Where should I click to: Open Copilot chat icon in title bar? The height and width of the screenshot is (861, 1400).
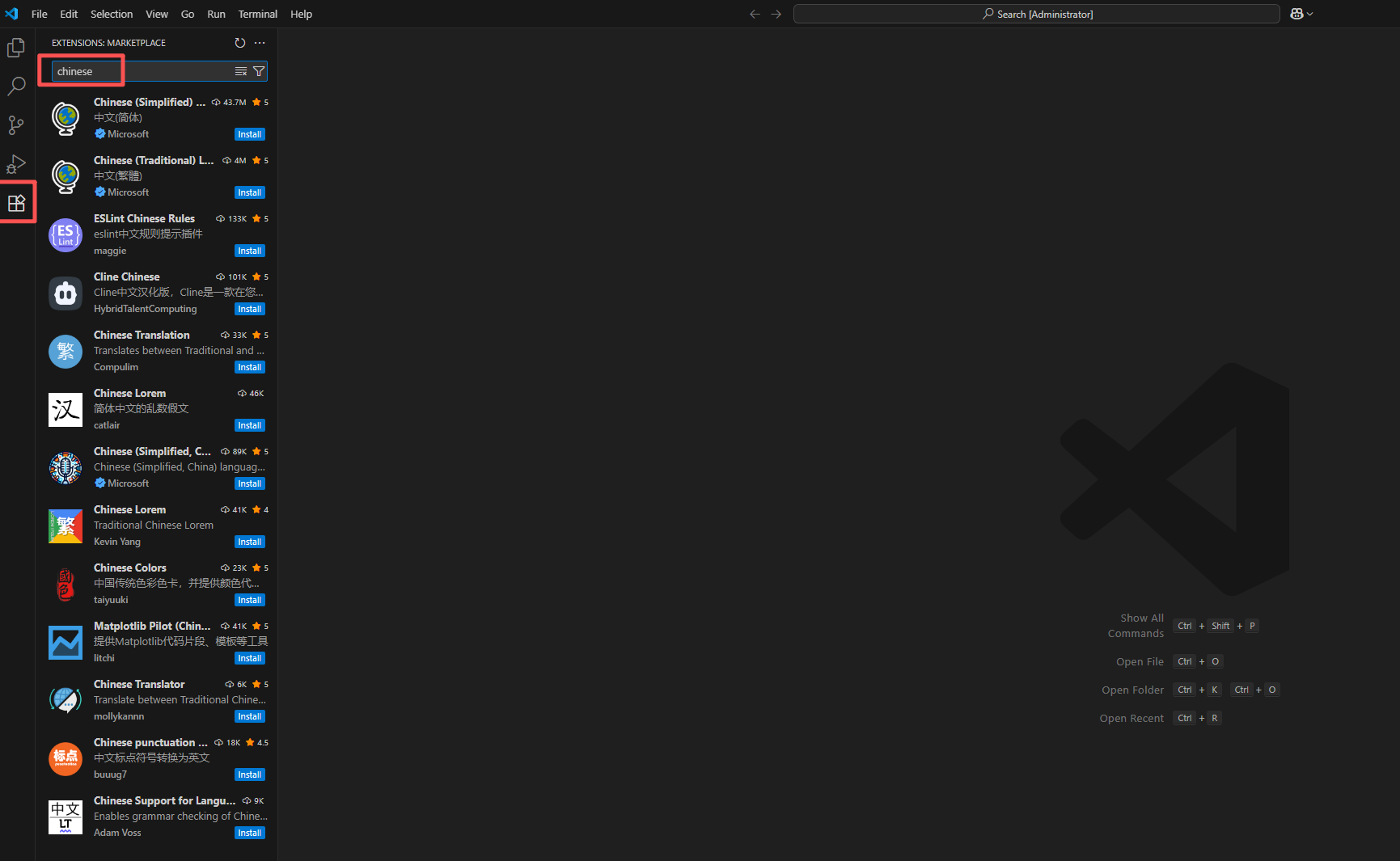(x=1296, y=14)
